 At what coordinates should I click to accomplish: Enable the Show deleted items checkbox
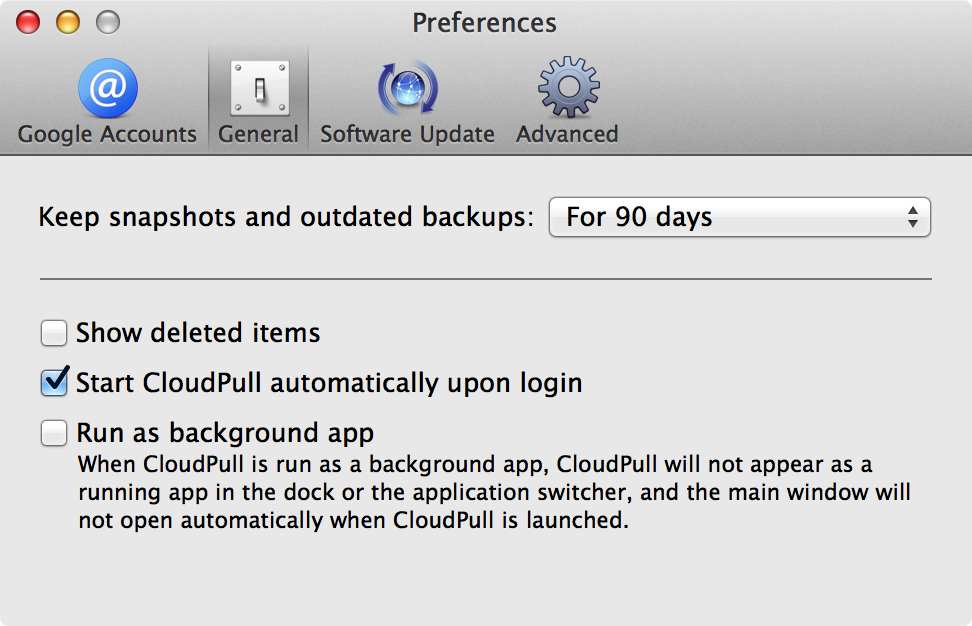coord(54,333)
